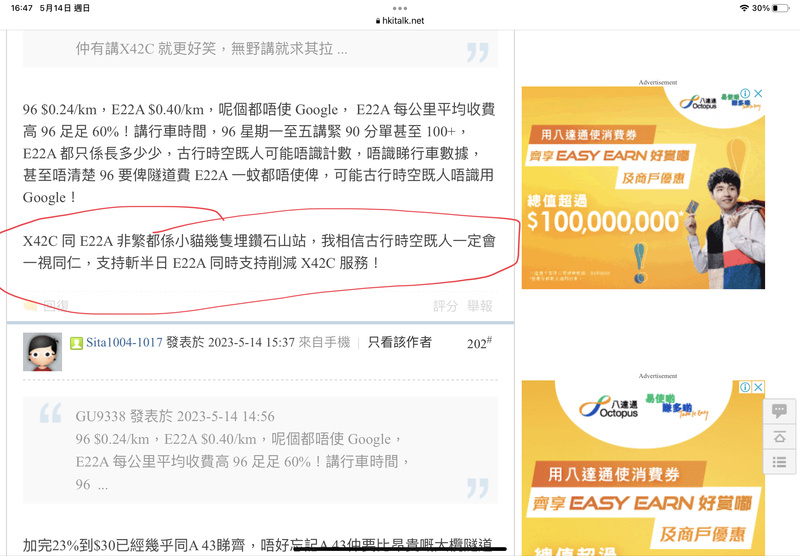Open Sita1004-1017's avatar picture

coord(42,352)
